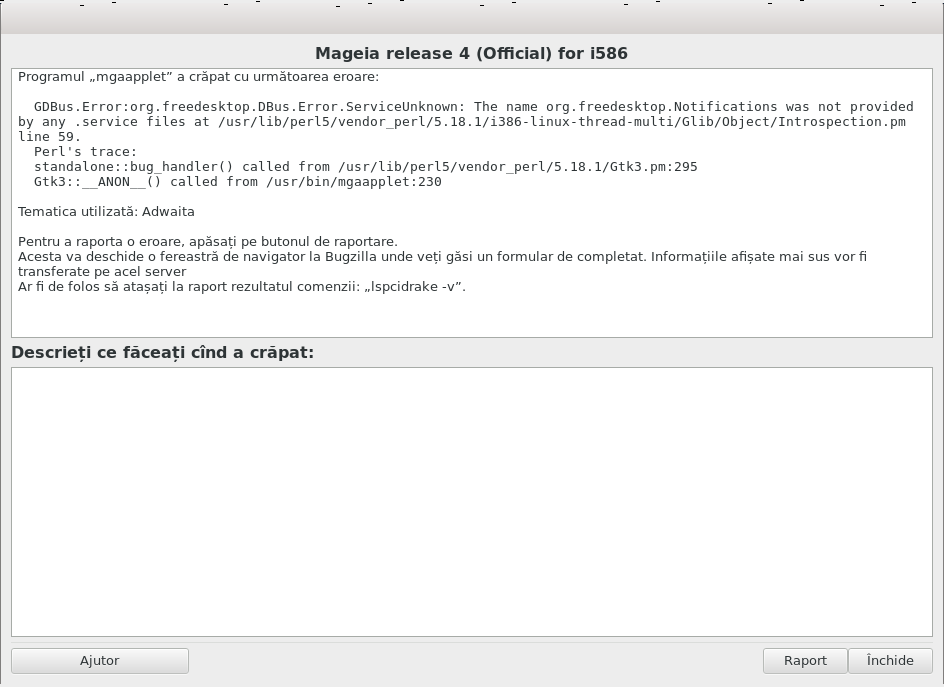Click the Gtk3::__ANON__() trace line
The height and width of the screenshot is (687, 944).
pyautogui.click(x=238, y=182)
